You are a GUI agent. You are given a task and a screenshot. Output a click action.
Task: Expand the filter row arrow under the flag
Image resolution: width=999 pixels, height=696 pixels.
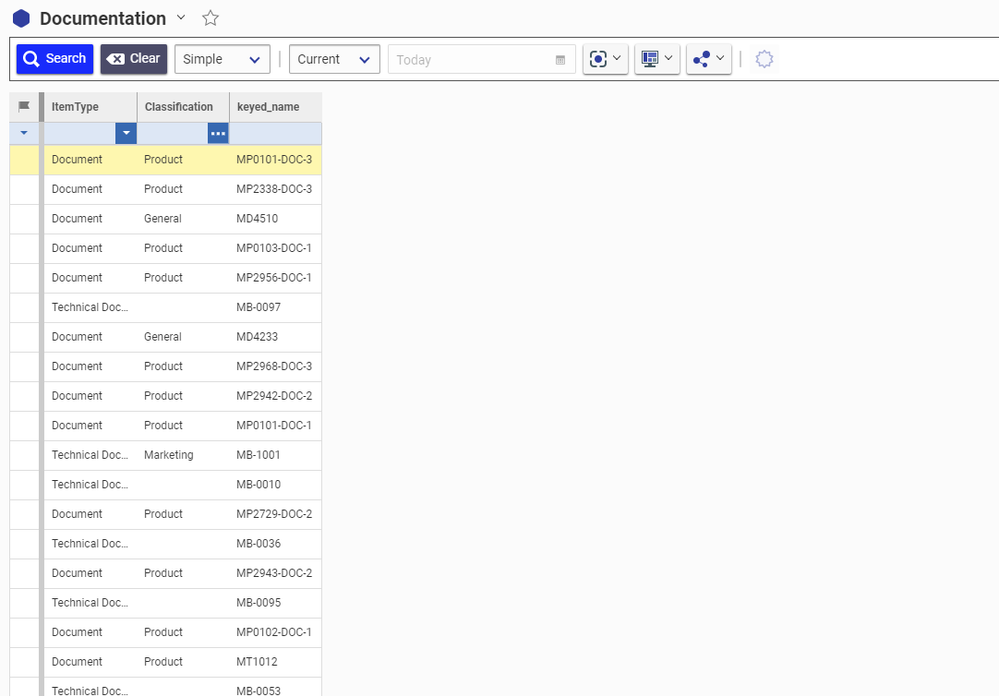(24, 133)
